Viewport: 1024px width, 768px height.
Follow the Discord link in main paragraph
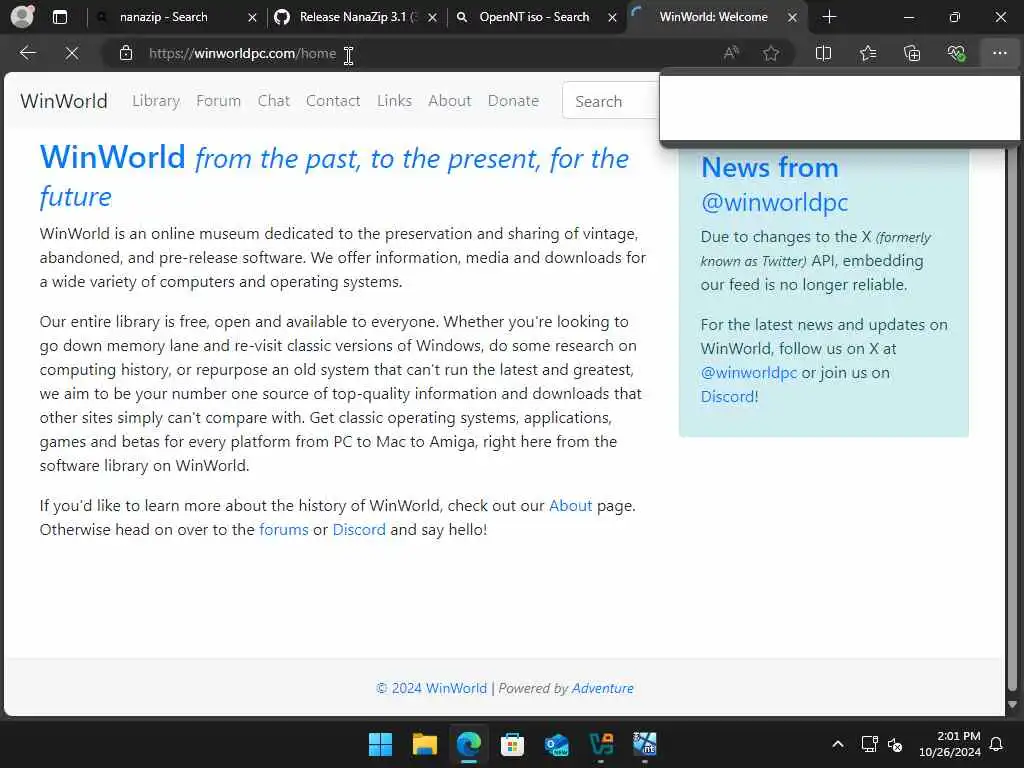tap(359, 530)
